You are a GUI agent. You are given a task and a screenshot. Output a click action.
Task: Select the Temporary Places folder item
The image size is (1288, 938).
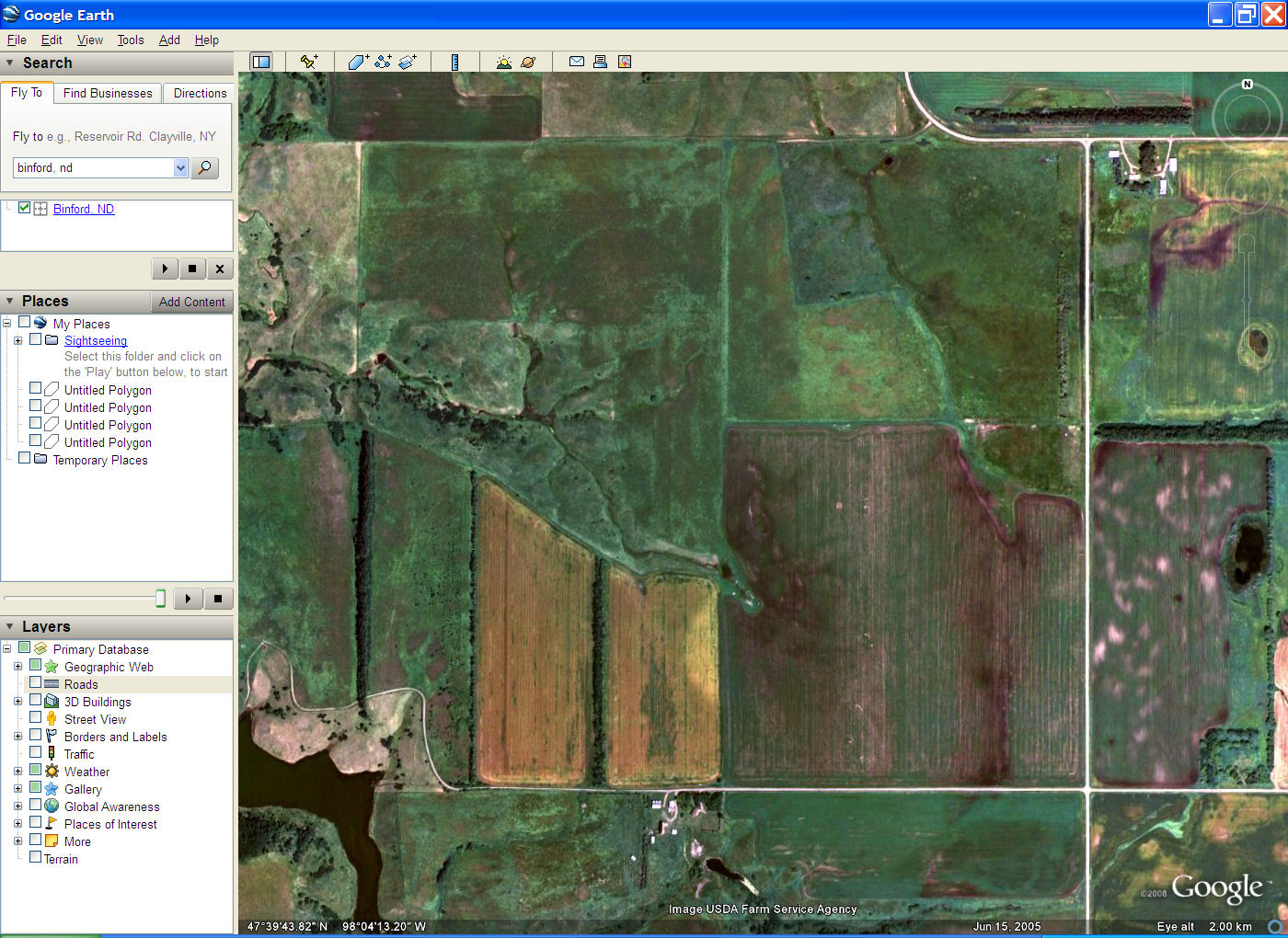[x=100, y=460]
